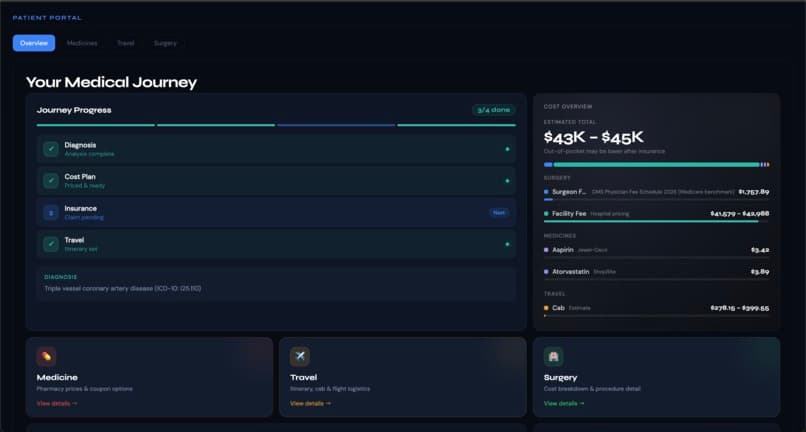Click the Surgeon fee amount $1,757.89

(754, 192)
